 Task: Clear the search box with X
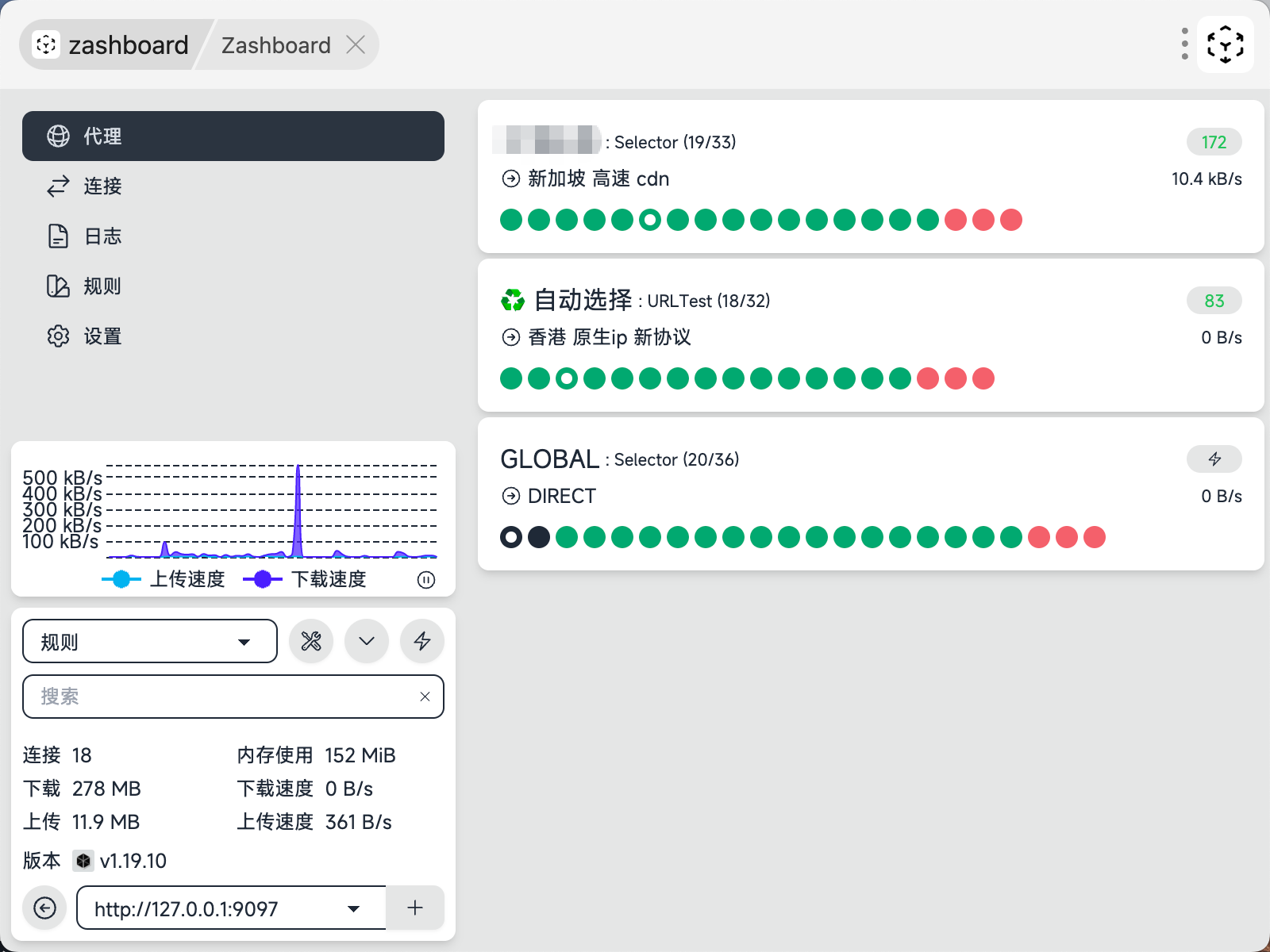[425, 697]
